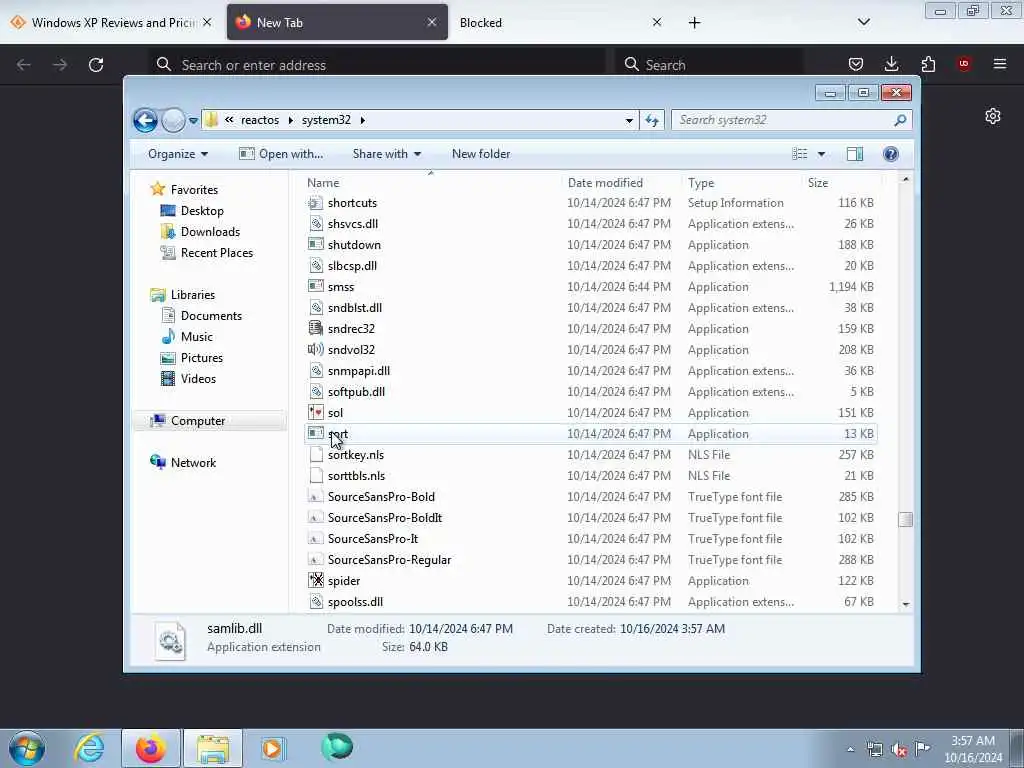Select the sndrec32 application icon
Viewport: 1024px width, 768px height.
tap(315, 328)
